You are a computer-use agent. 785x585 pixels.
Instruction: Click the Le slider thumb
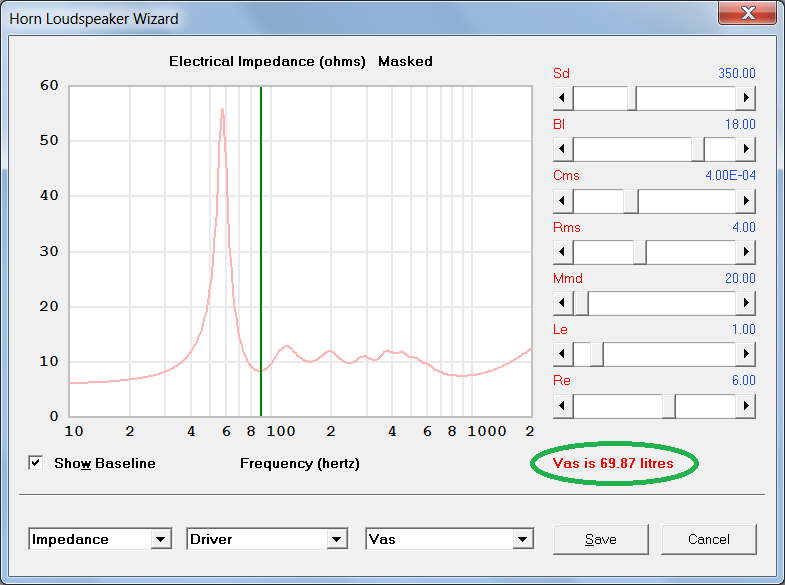[x=597, y=354]
